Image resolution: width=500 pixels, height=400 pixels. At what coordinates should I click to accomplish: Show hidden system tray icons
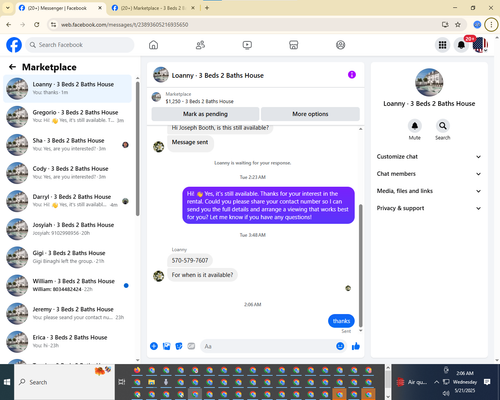(436, 382)
